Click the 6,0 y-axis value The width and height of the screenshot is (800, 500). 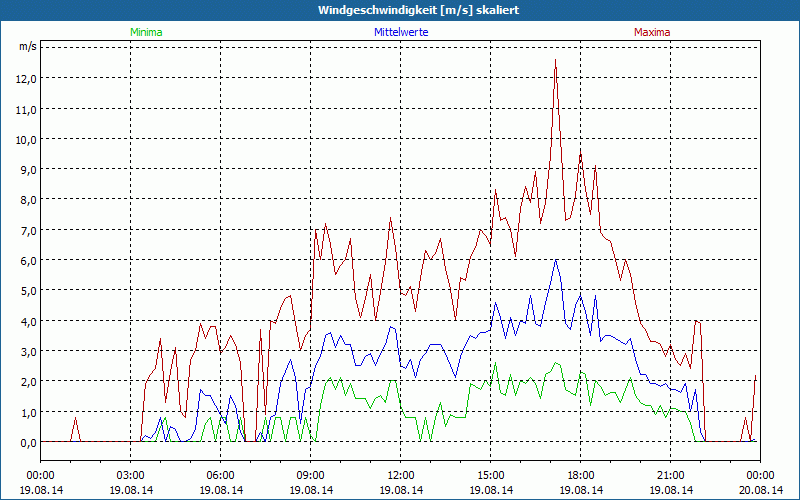(29, 260)
